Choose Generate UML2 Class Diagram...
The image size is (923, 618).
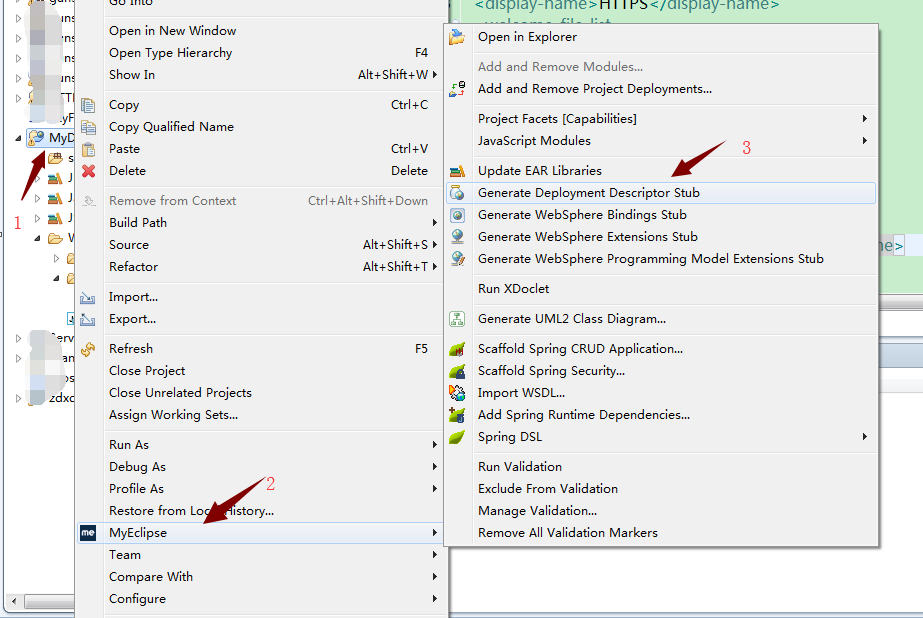[572, 319]
